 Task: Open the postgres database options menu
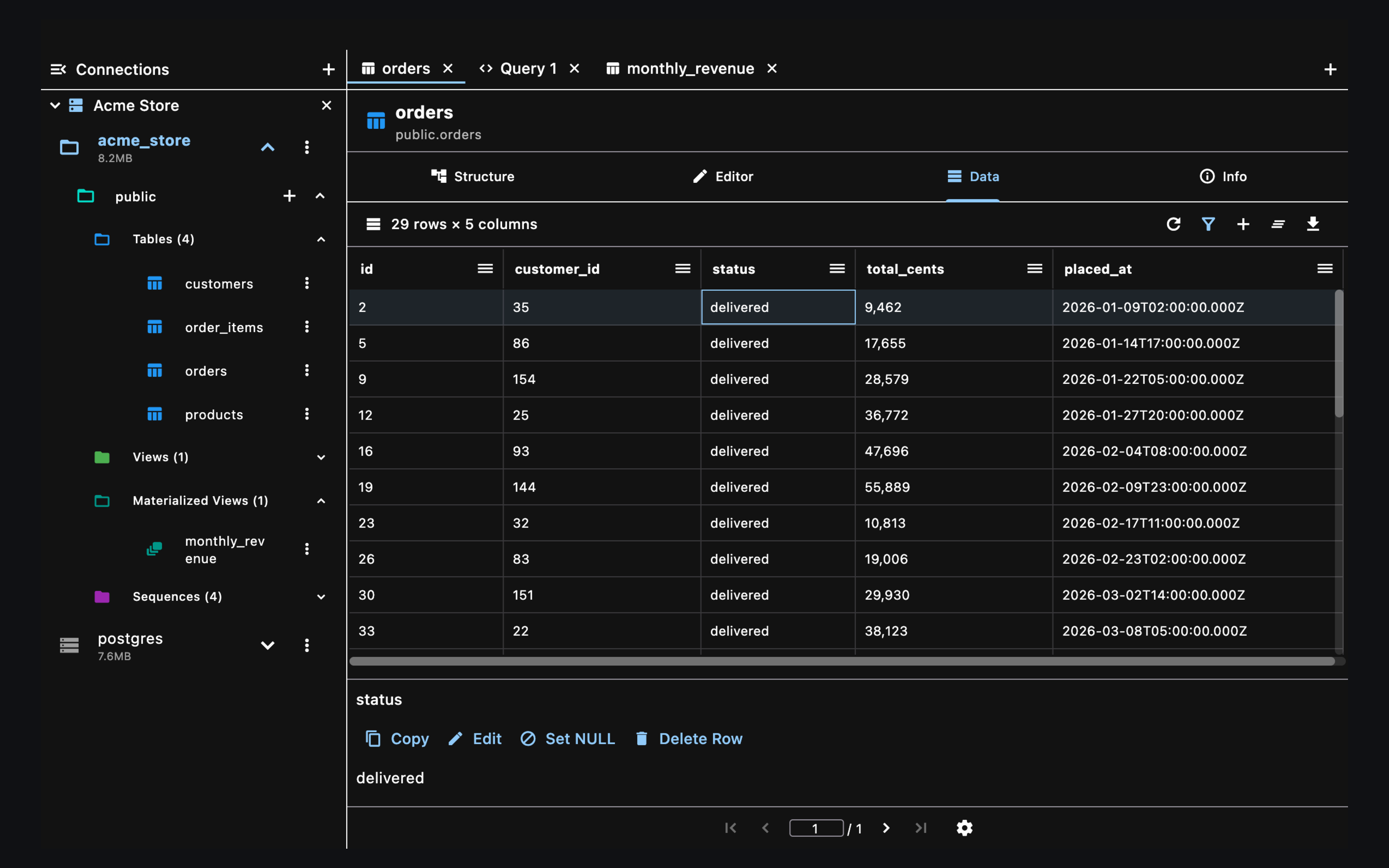click(x=307, y=645)
